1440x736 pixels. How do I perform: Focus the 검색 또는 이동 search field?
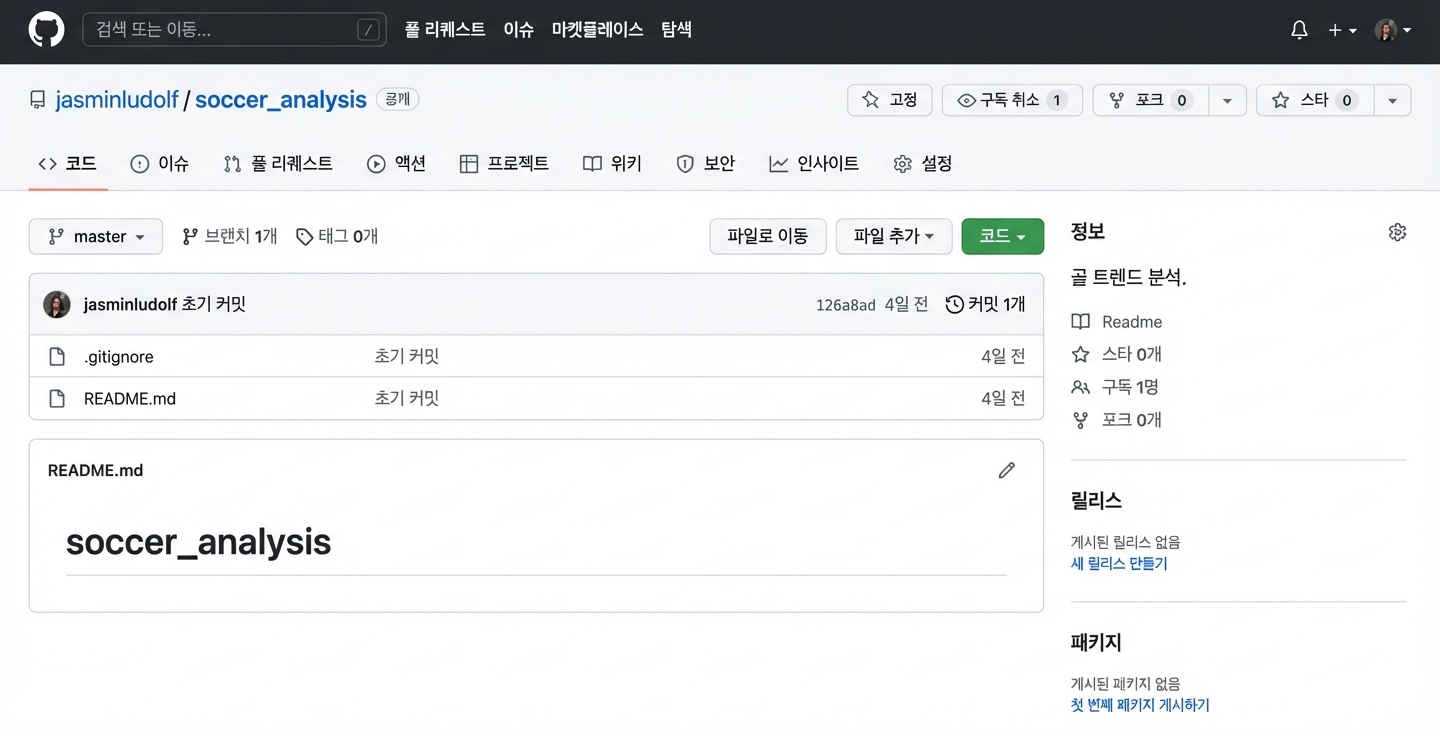coord(234,30)
